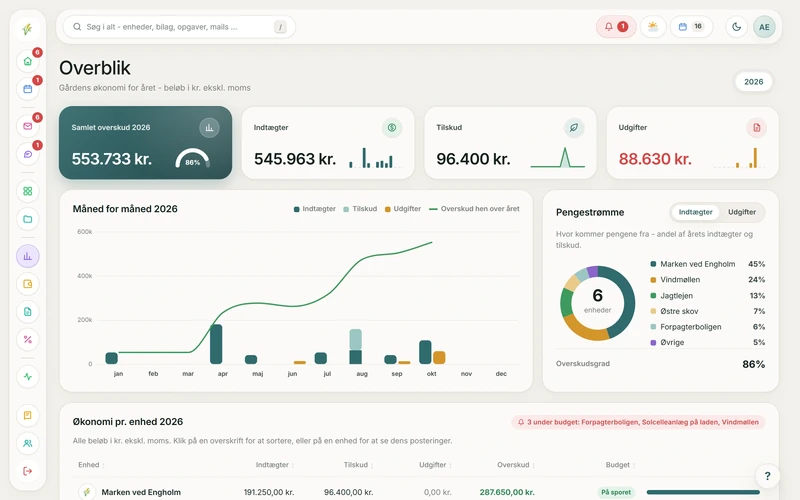Screen dimensions: 800x500
Task: Click the August Tilskud bar in chart
Action: (x=356, y=339)
